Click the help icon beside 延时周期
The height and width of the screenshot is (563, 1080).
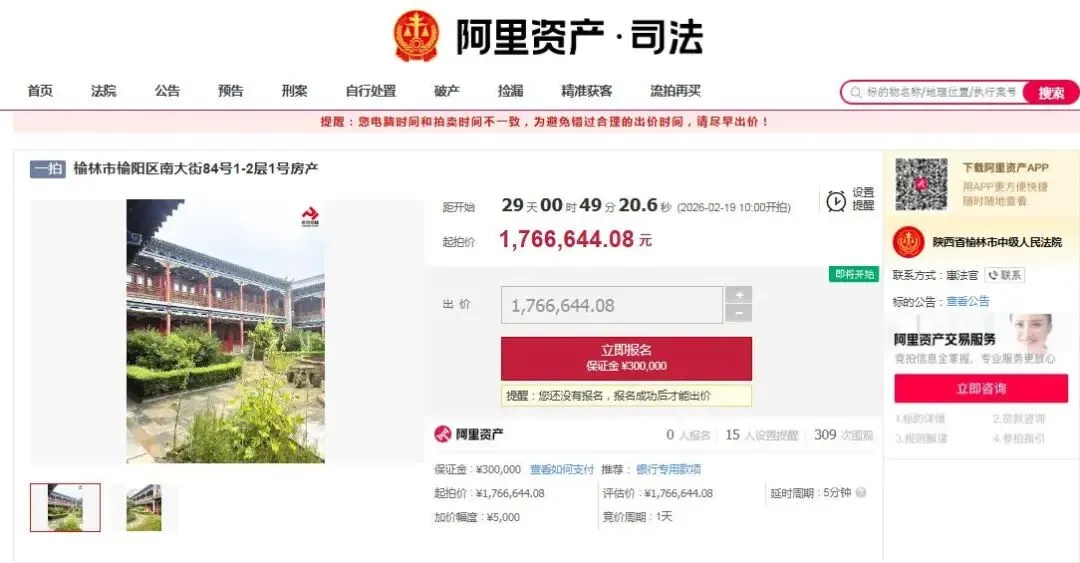861,493
